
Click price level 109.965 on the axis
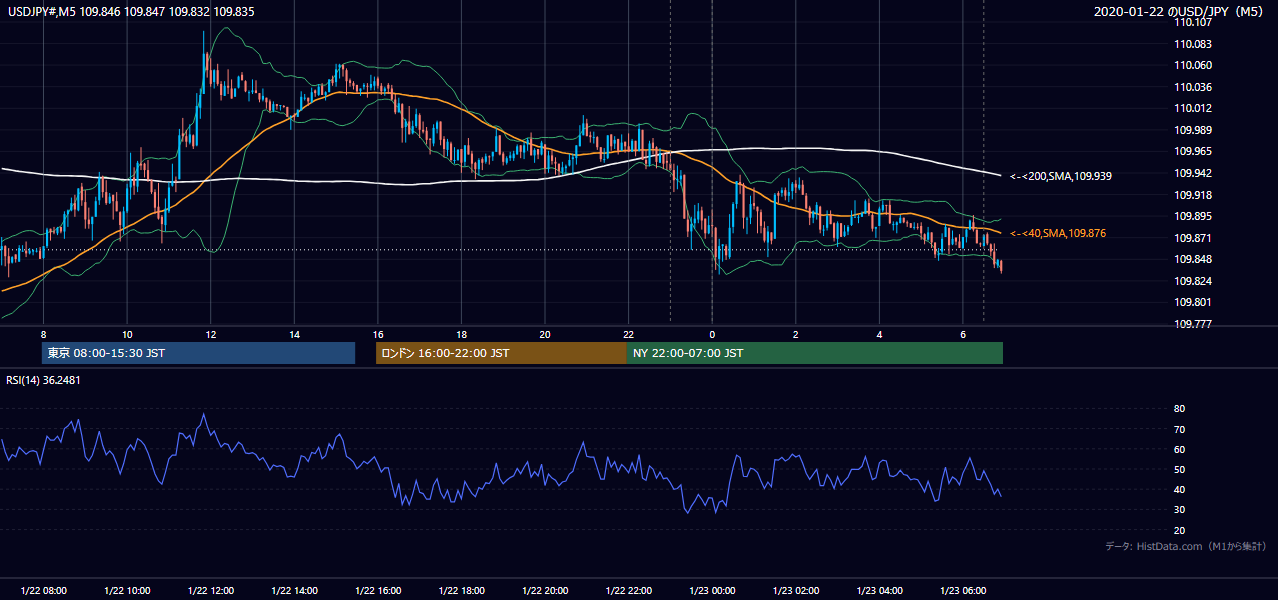(x=1192, y=152)
